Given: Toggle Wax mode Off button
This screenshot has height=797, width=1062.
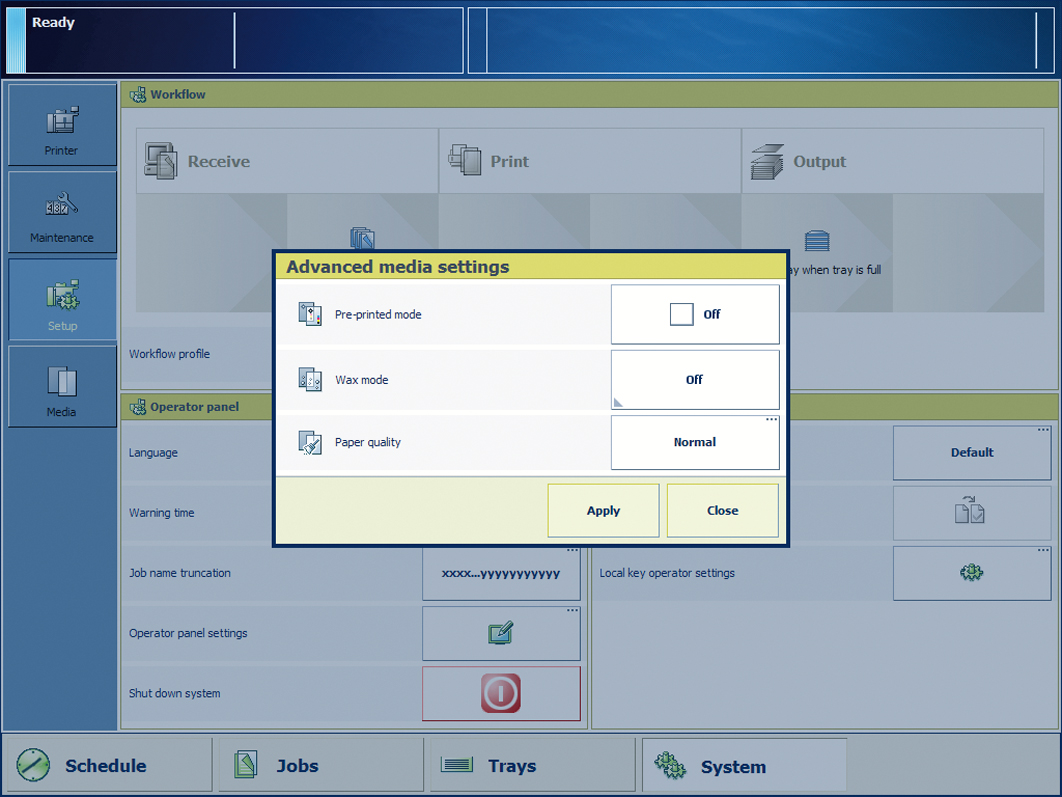Looking at the screenshot, I should pyautogui.click(x=695, y=380).
